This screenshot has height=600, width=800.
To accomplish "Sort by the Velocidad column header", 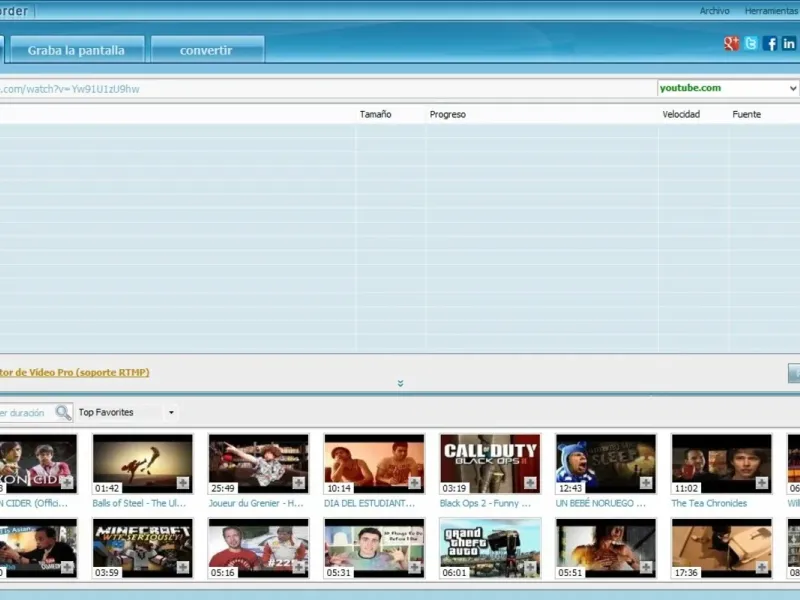I will click(x=681, y=114).
